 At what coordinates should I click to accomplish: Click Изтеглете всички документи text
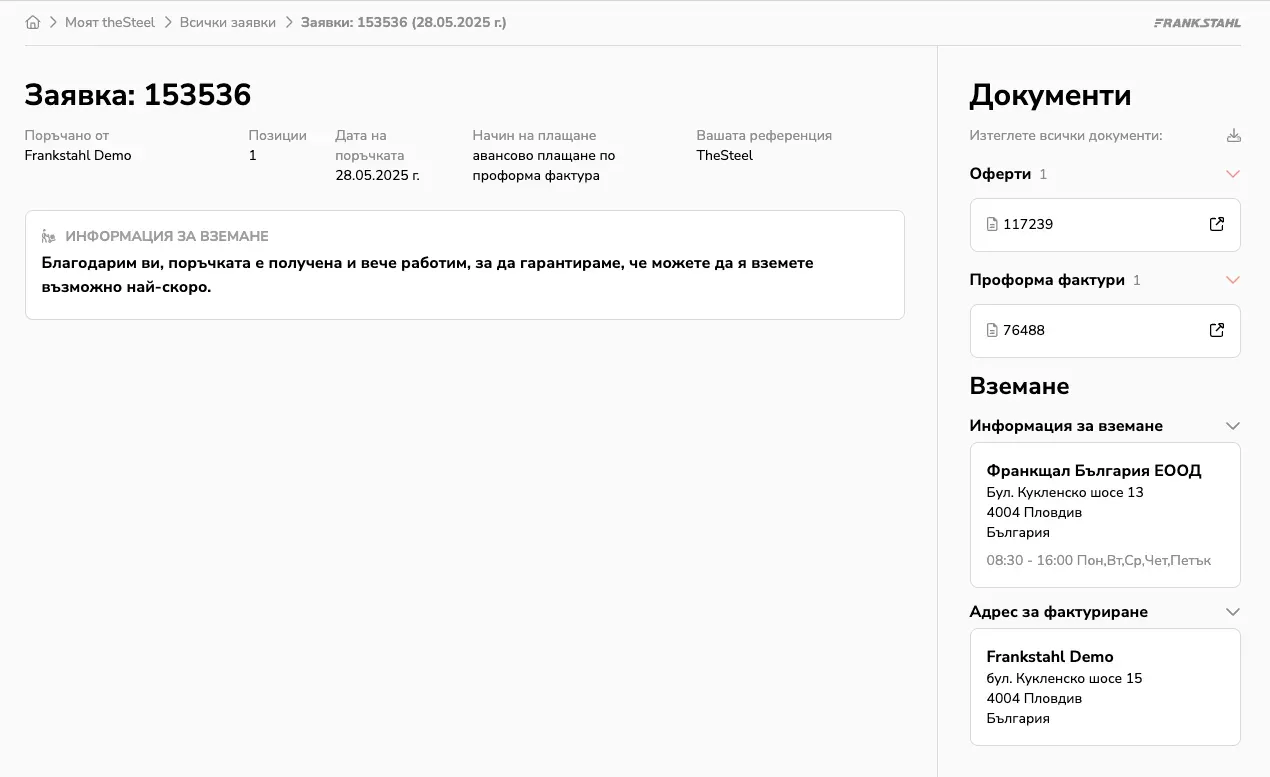[x=1066, y=136]
